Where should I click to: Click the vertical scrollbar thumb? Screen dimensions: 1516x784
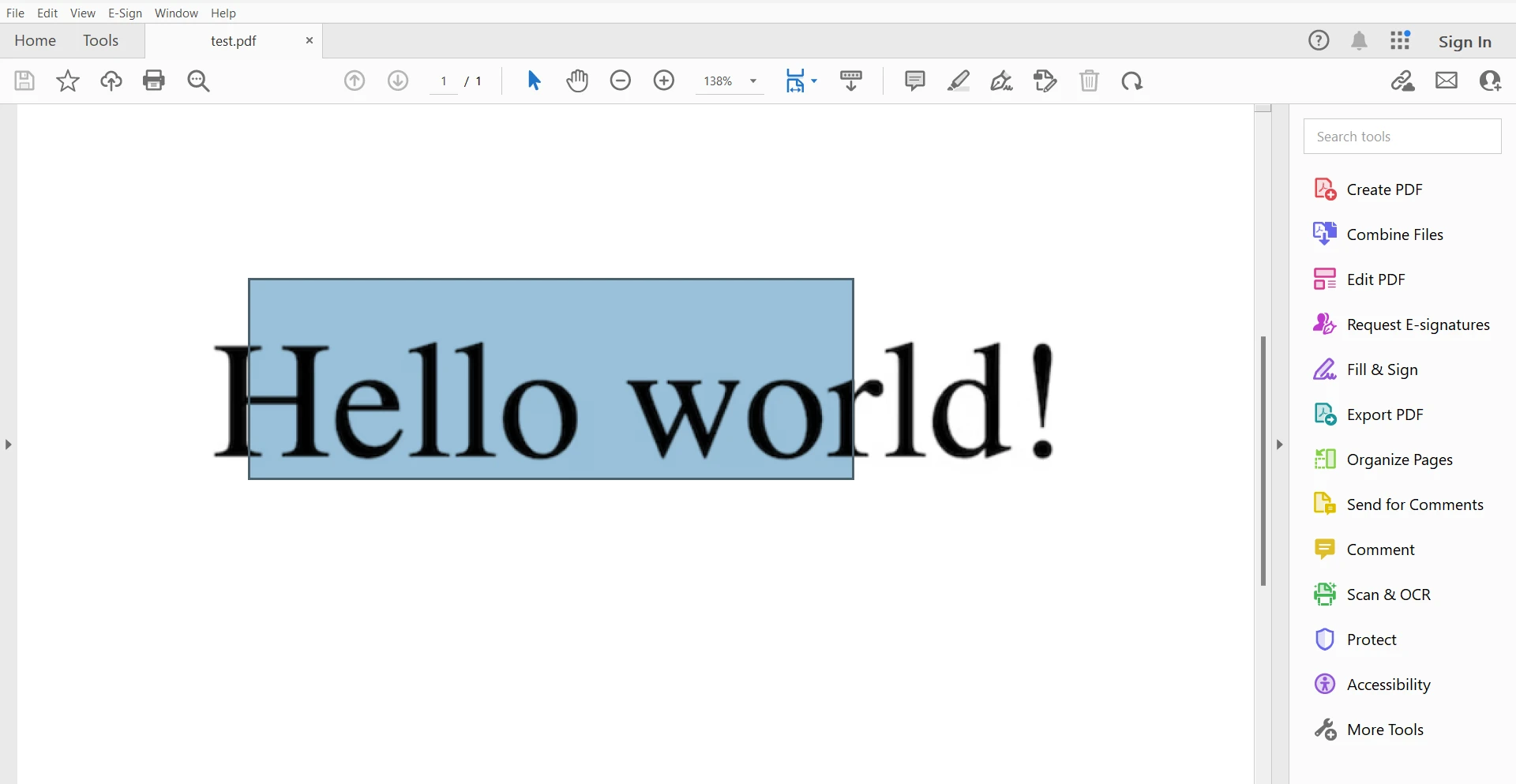[x=1263, y=461]
